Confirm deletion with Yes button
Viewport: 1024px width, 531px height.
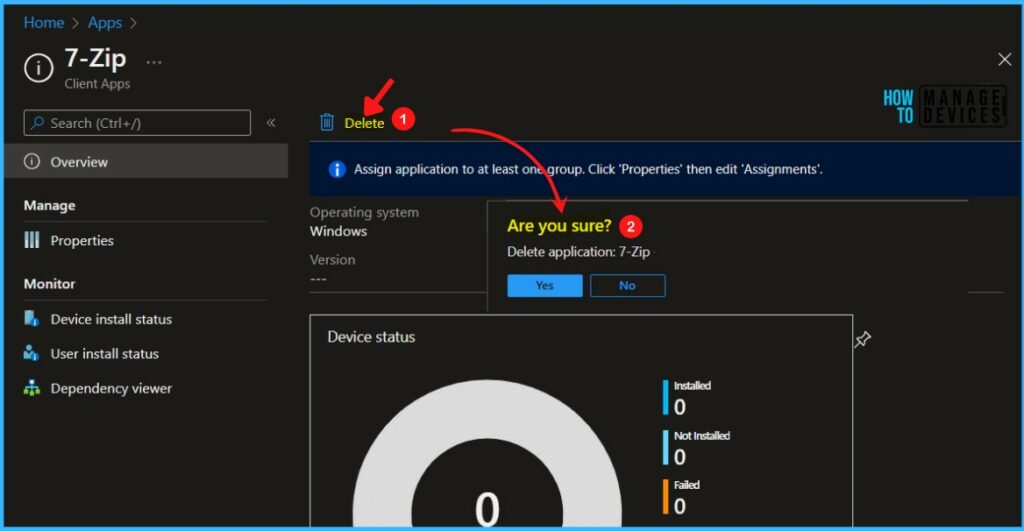point(545,285)
